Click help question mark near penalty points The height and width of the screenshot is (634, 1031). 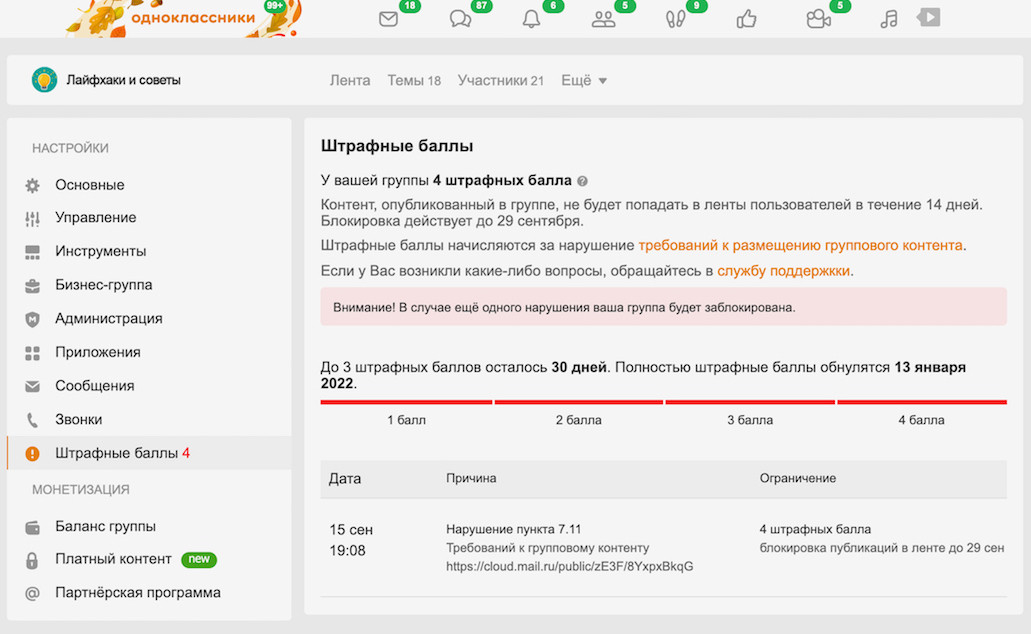click(x=582, y=181)
